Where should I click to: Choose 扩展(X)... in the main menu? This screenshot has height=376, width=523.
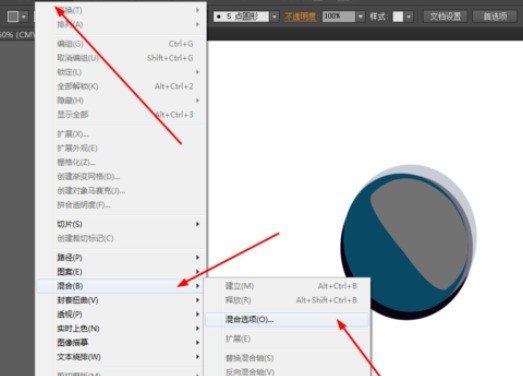[x=121, y=134]
